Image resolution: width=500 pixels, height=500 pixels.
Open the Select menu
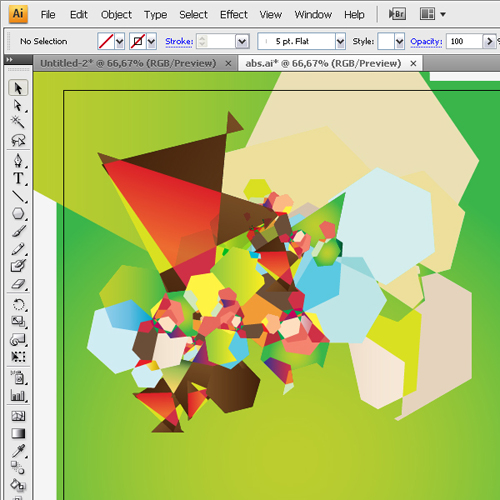coord(193,15)
